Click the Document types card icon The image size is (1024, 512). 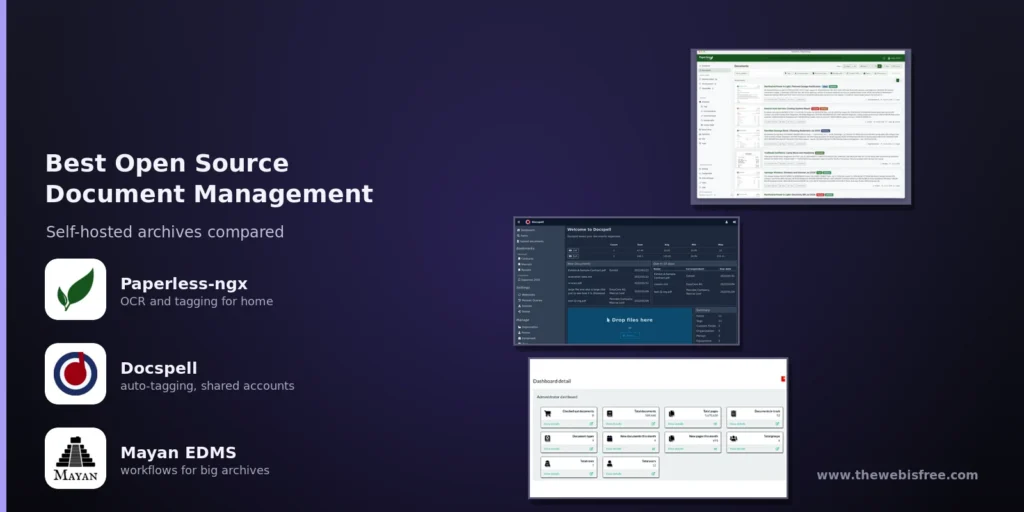tap(547, 439)
